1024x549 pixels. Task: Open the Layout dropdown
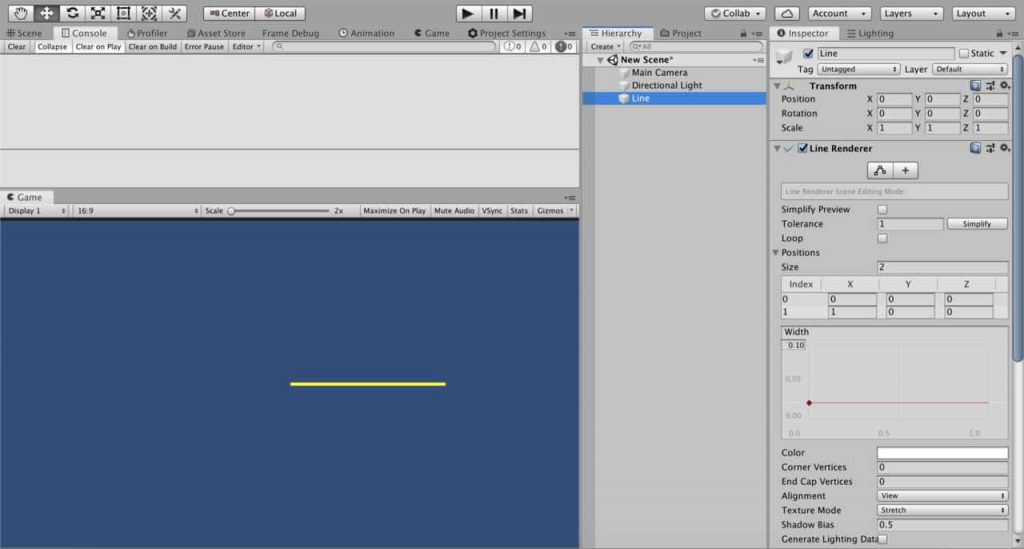point(982,13)
